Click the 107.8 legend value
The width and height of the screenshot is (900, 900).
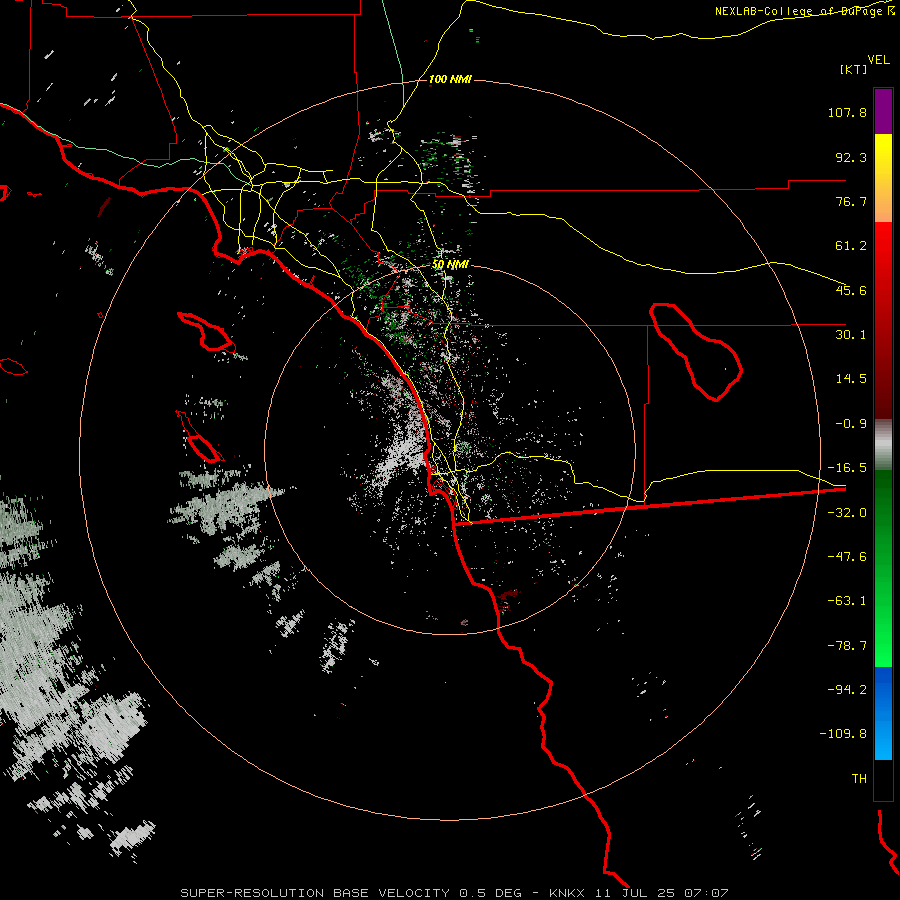pyautogui.click(x=847, y=112)
